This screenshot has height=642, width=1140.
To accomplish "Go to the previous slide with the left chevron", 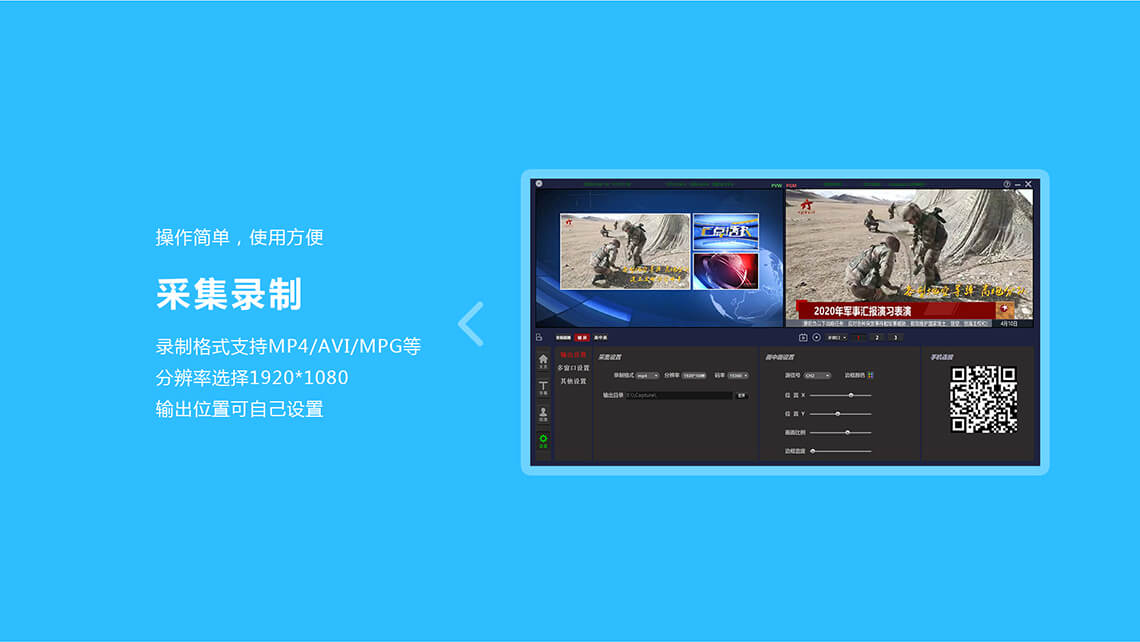I will click(x=471, y=324).
